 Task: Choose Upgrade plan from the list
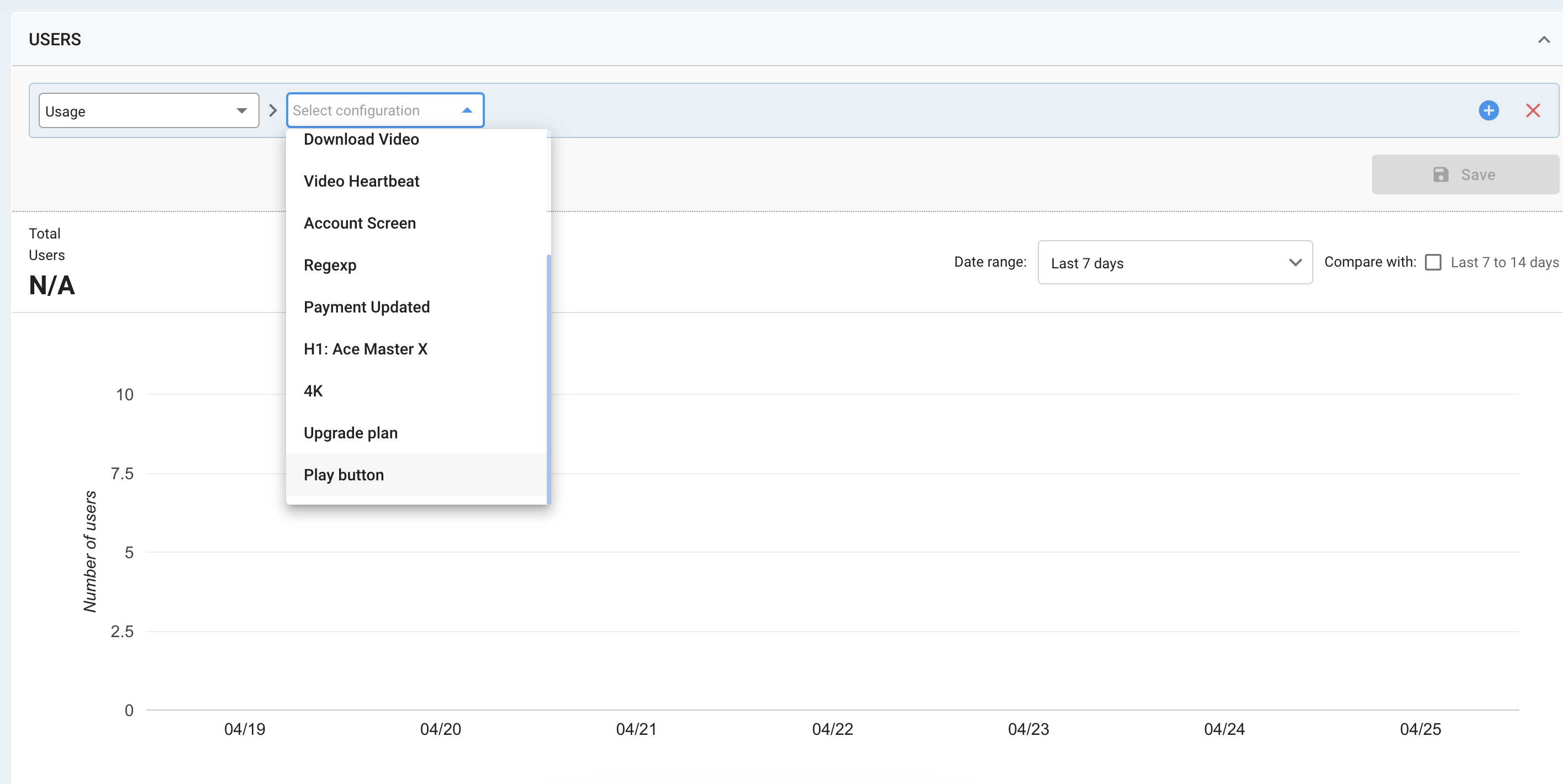[417, 433]
